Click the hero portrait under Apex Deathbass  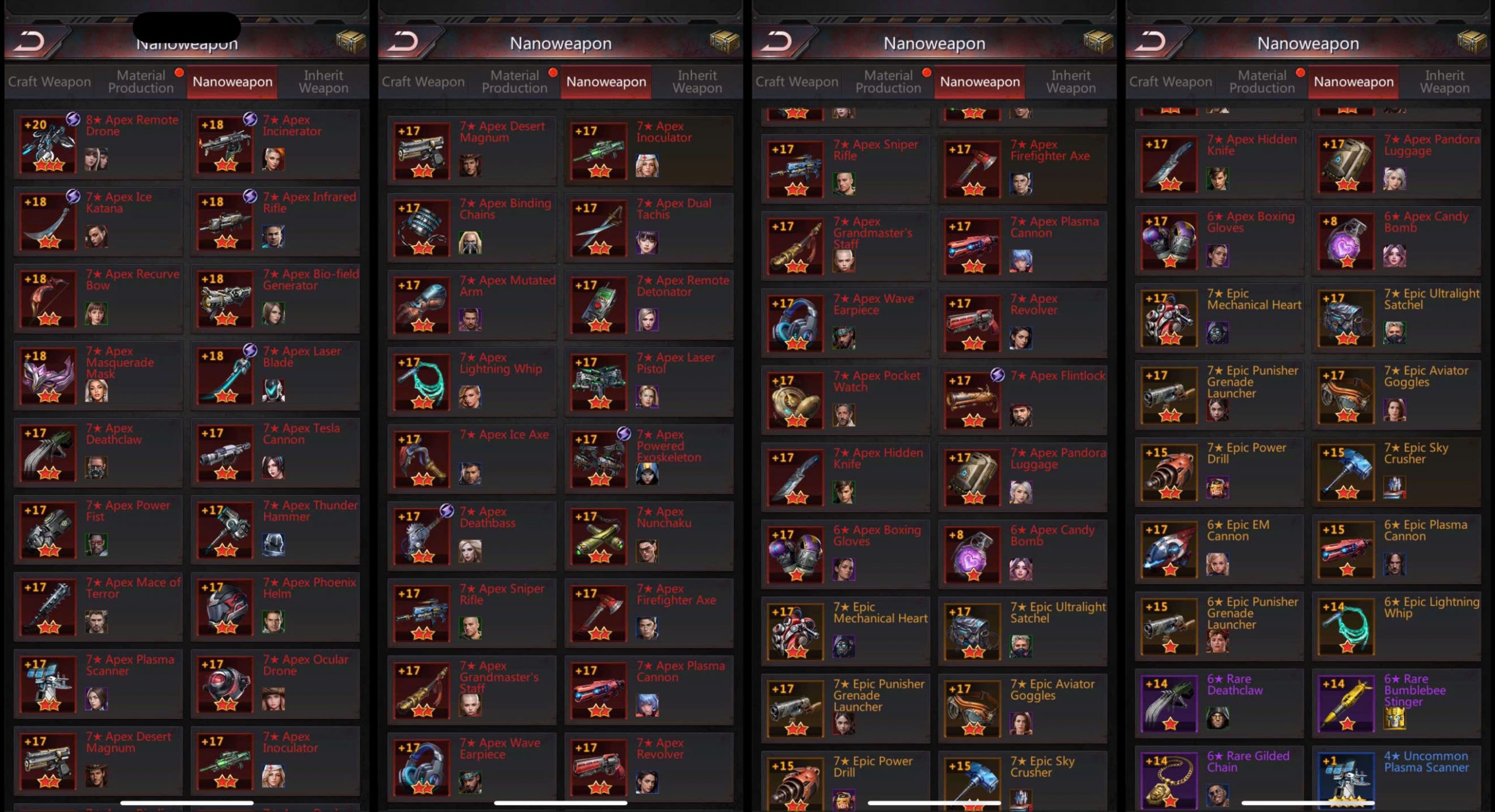point(470,550)
